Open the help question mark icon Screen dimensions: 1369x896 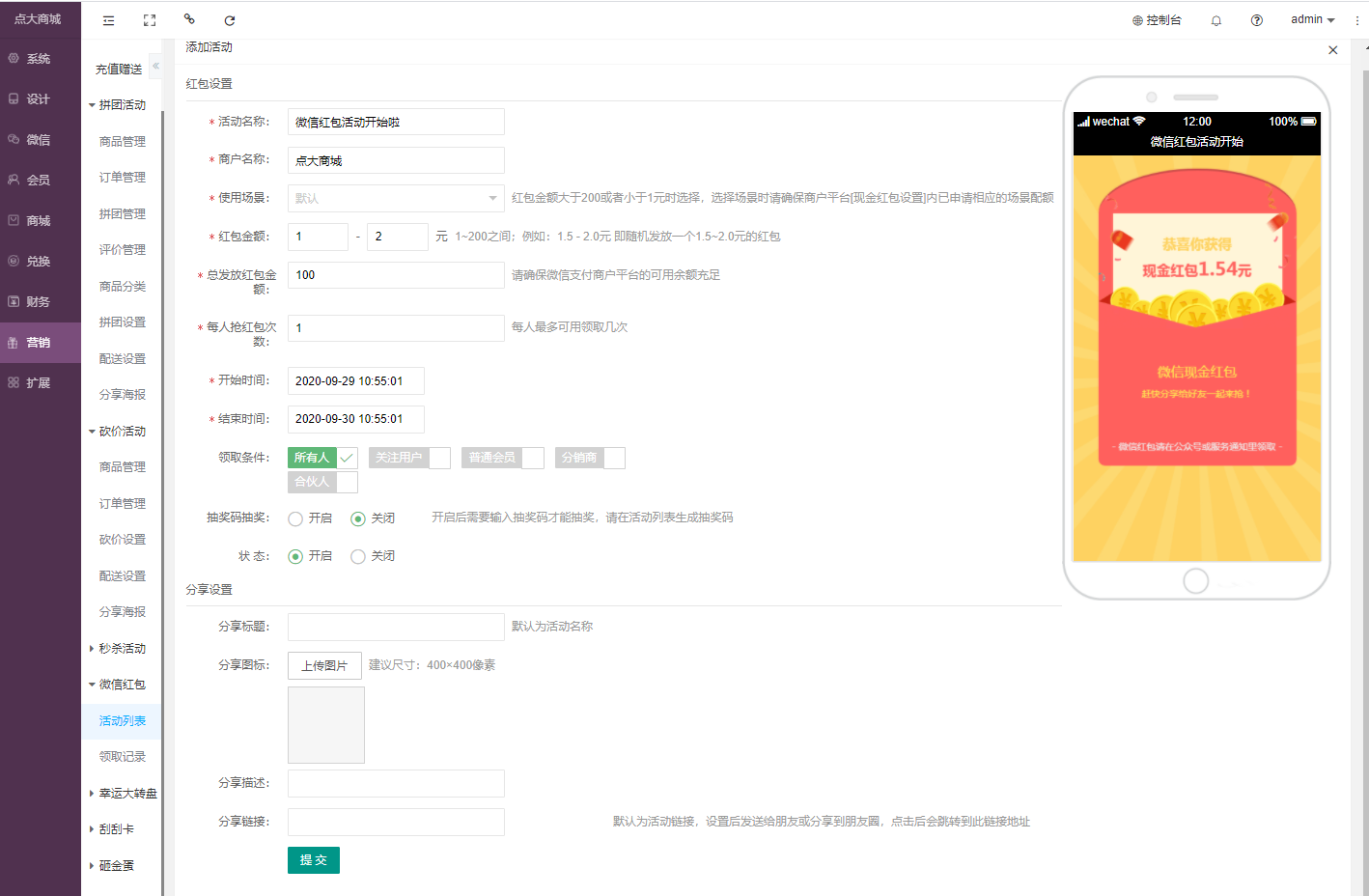coord(1257,20)
